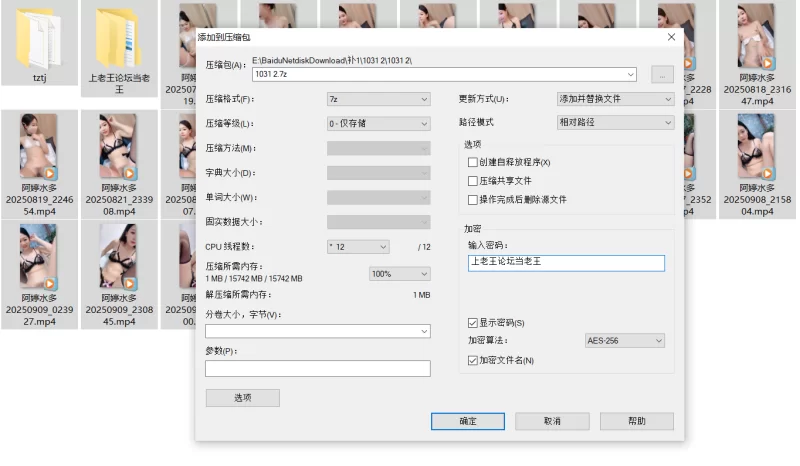This screenshot has width=800, height=466.
Task: Close the 添加到压缩包 dialog
Action: pyautogui.click(x=671, y=37)
